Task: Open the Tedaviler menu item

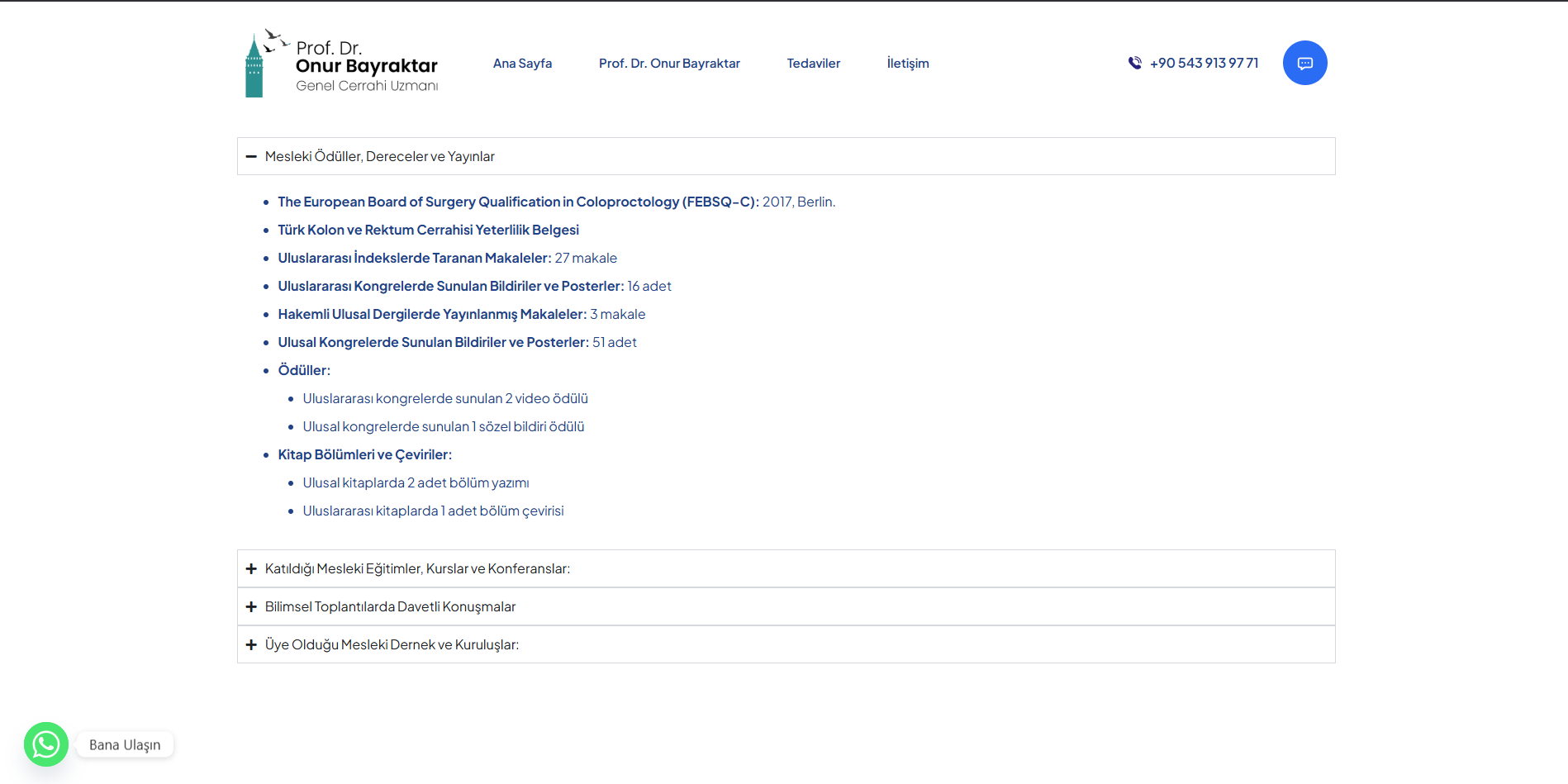Action: pos(813,64)
